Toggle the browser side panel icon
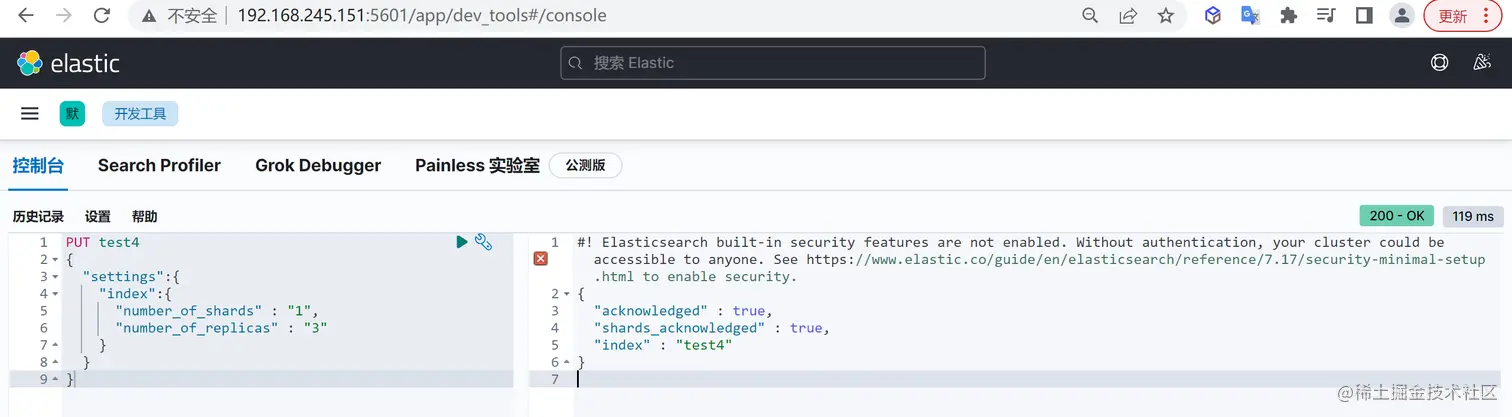The height and width of the screenshot is (417, 1512). point(1363,16)
